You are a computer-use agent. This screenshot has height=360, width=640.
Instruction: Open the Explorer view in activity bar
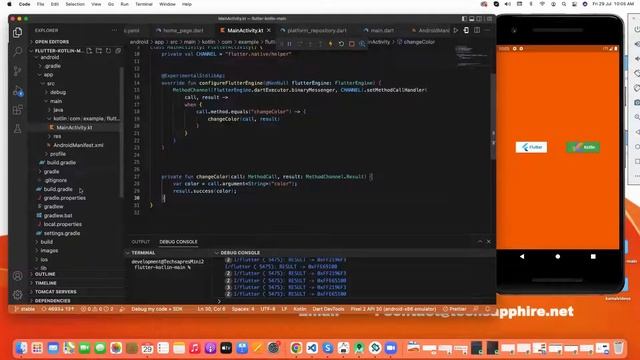(18, 32)
